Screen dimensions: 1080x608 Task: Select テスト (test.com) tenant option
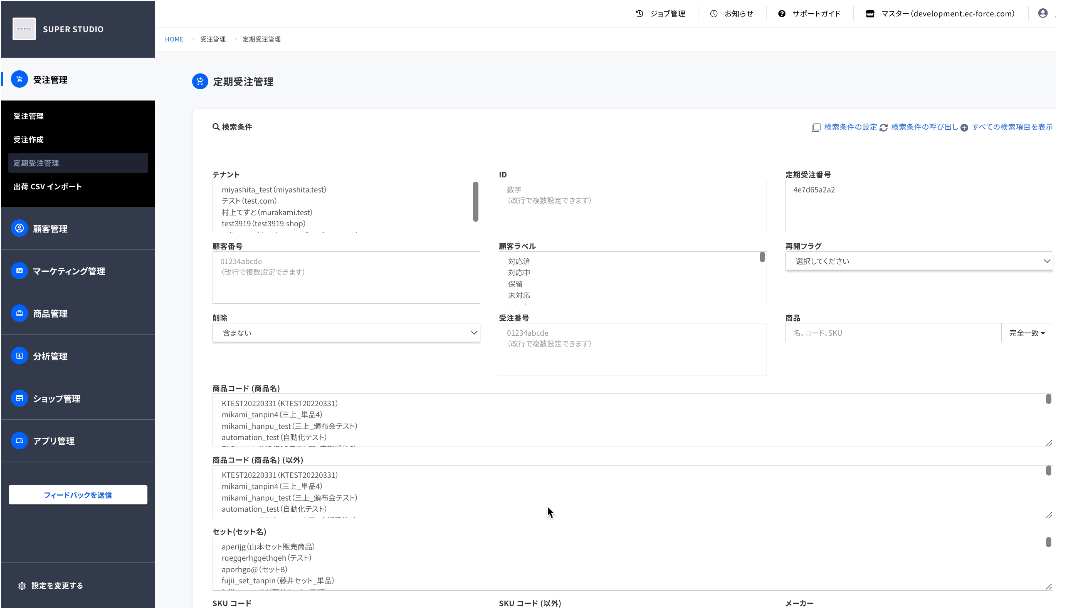point(249,201)
